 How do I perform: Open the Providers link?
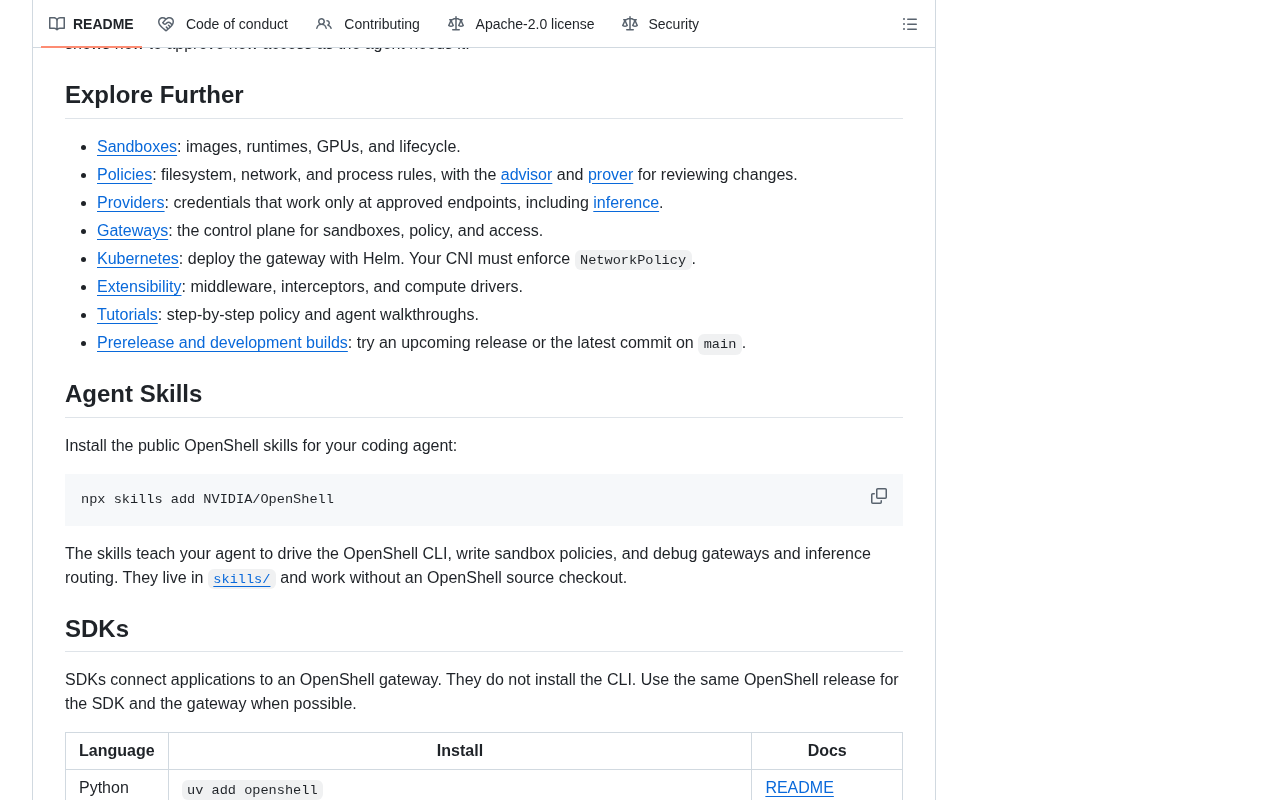tap(131, 202)
